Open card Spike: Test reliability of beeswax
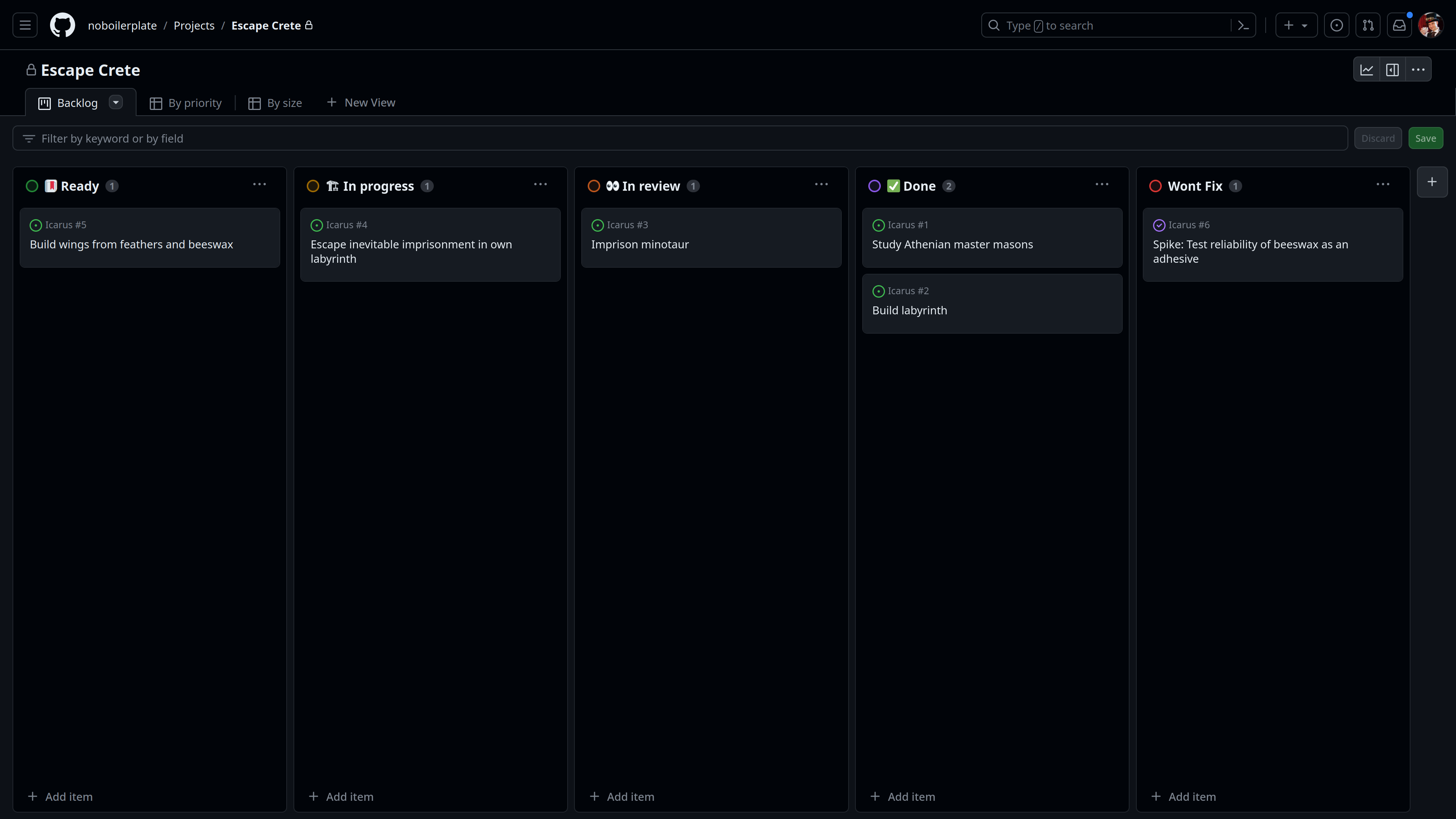 [x=1250, y=251]
